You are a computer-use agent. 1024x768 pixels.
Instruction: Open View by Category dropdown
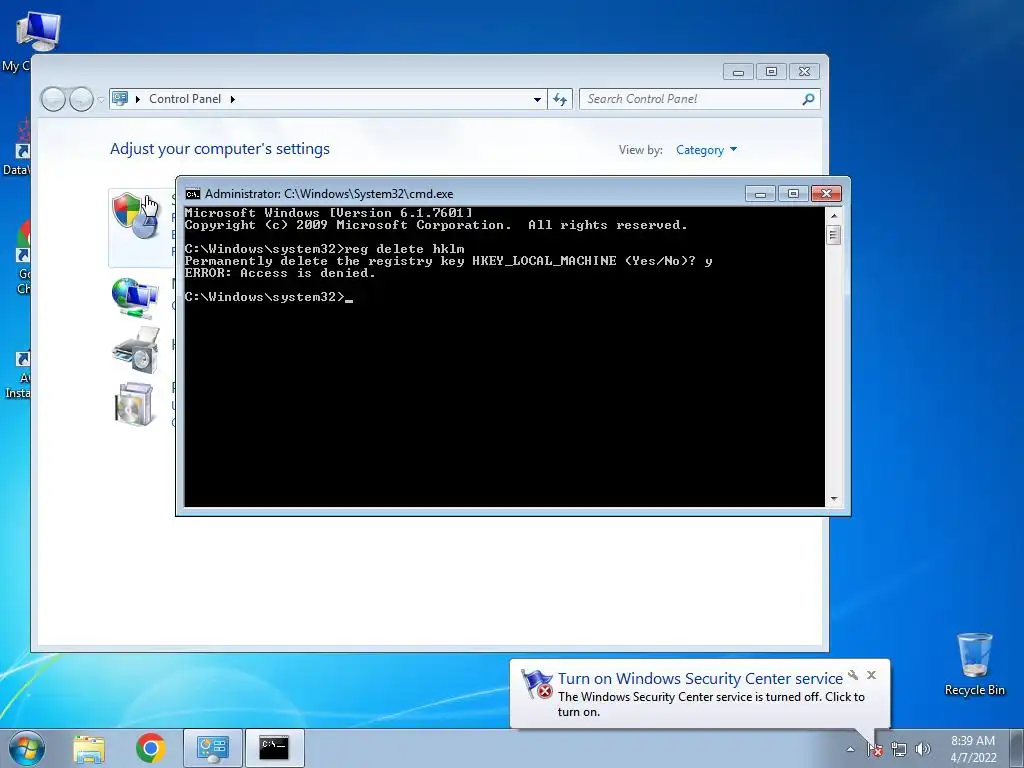click(x=706, y=150)
